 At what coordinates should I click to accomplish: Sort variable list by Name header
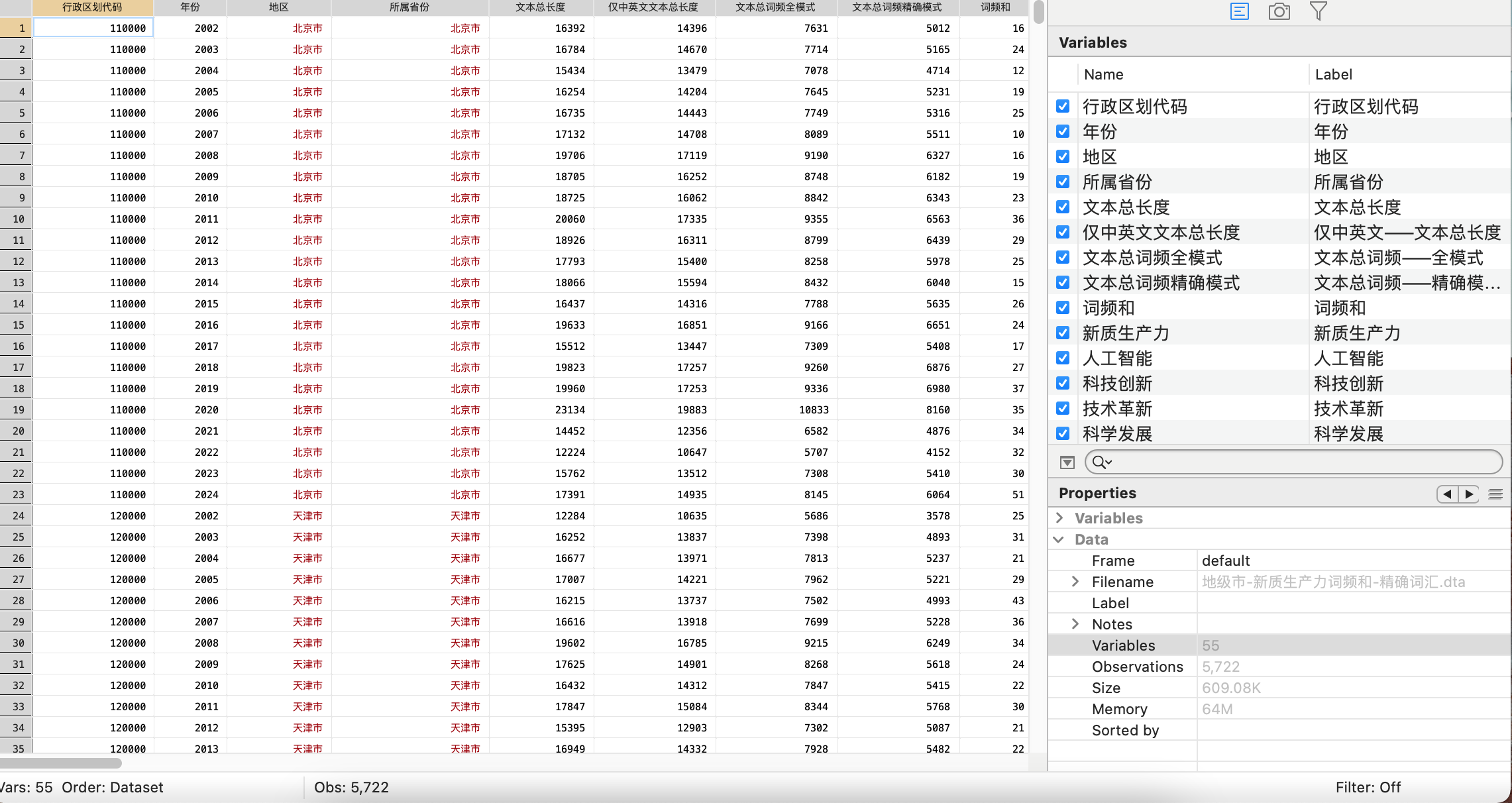(1103, 74)
